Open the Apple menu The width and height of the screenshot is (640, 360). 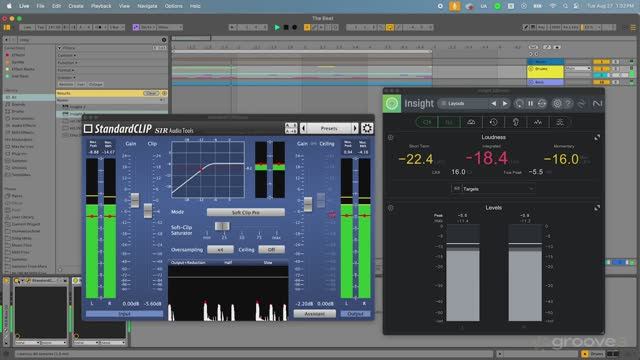tap(9, 6)
